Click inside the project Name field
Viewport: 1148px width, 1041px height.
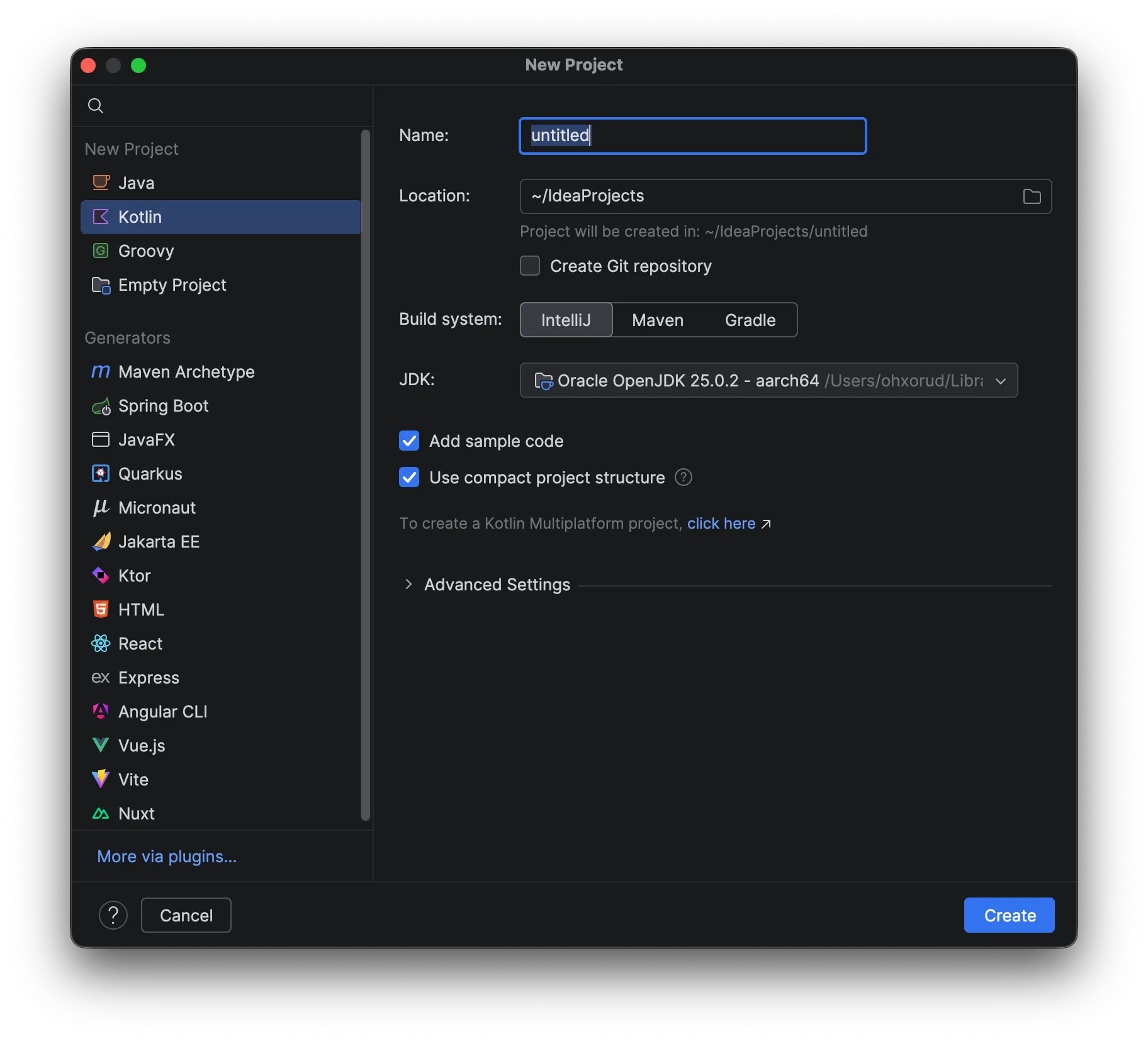coord(692,135)
